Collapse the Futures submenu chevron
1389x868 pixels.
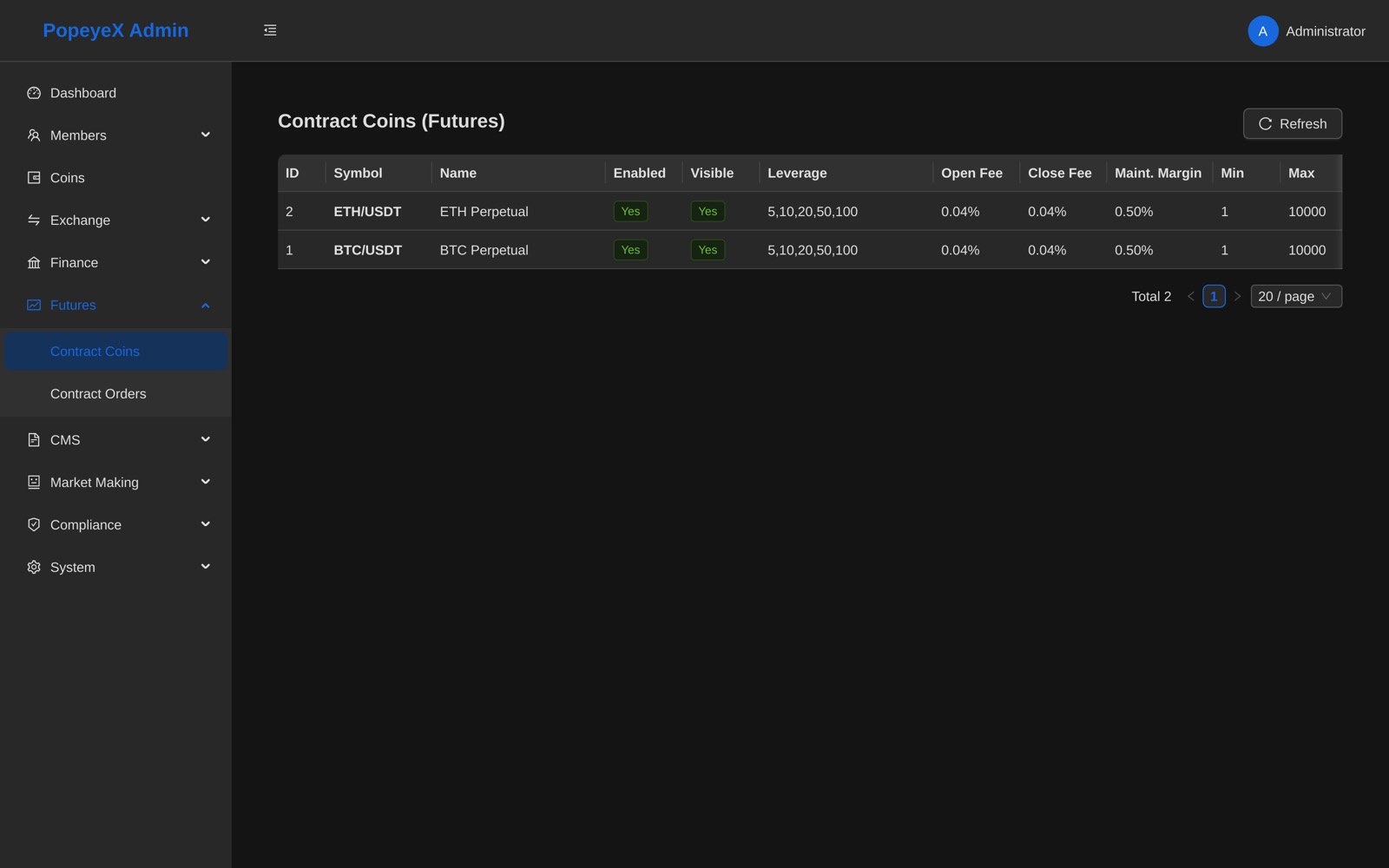click(206, 306)
